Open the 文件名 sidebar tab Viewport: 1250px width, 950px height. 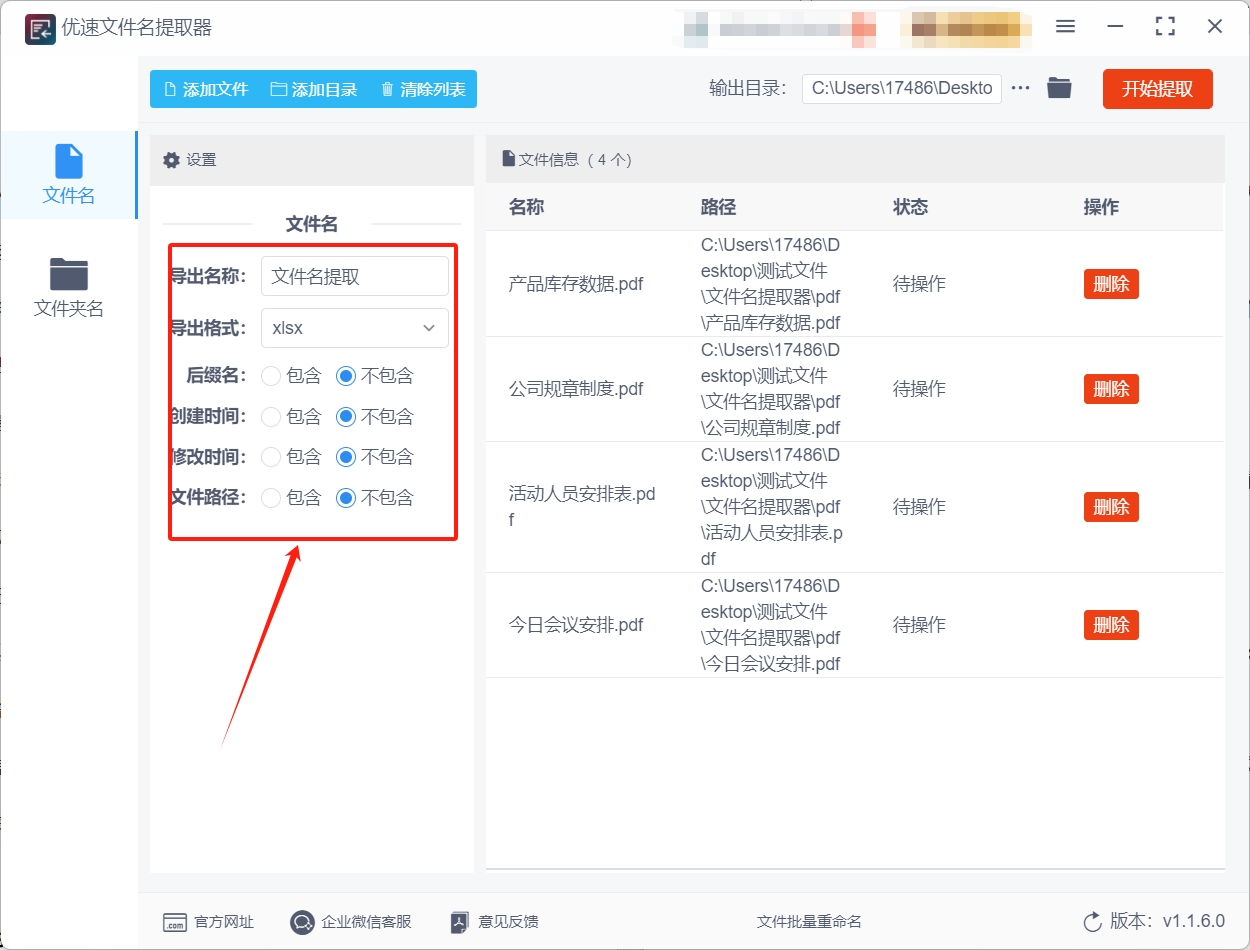(68, 175)
